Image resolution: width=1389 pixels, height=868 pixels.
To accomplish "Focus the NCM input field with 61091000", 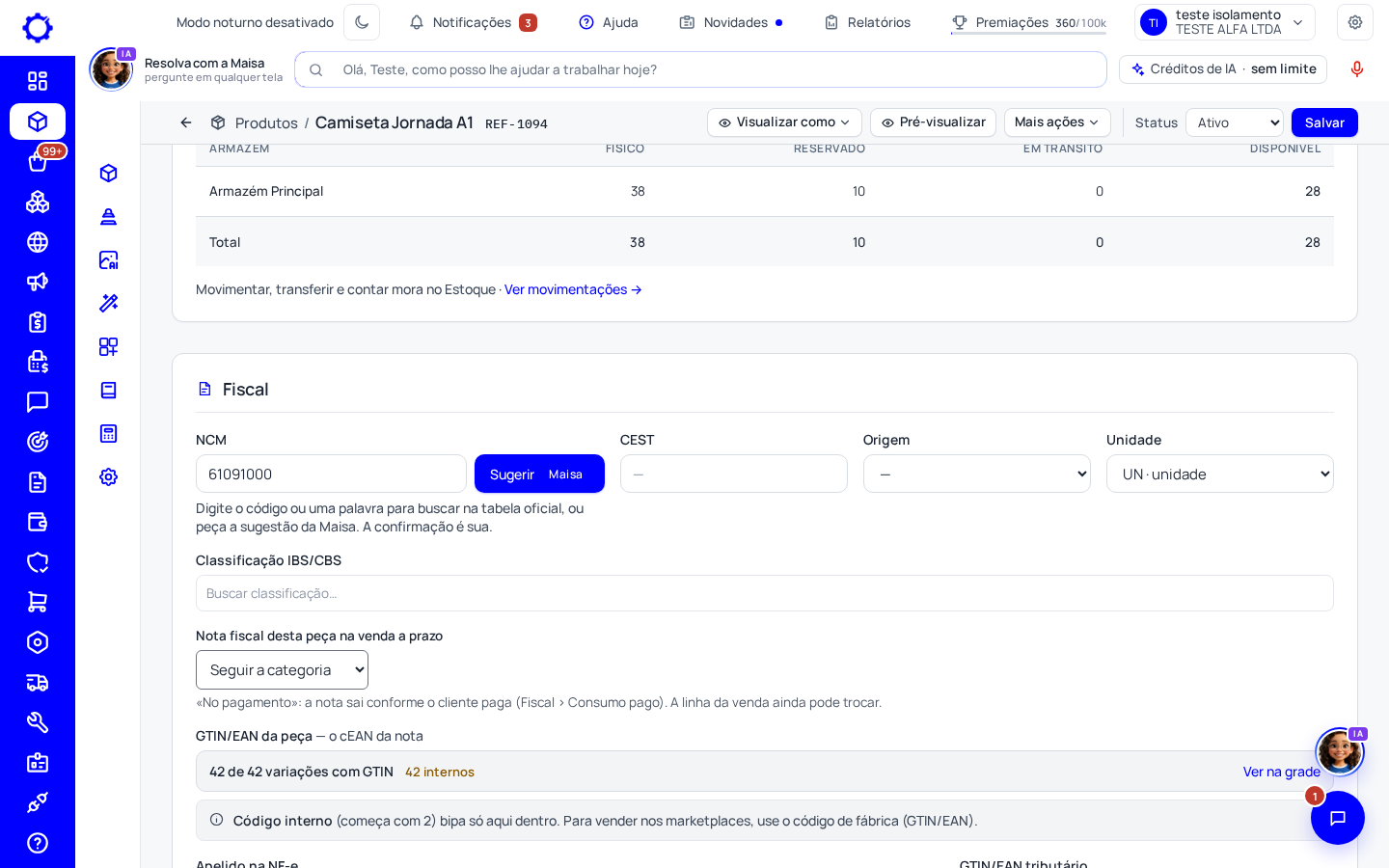I will [x=331, y=474].
